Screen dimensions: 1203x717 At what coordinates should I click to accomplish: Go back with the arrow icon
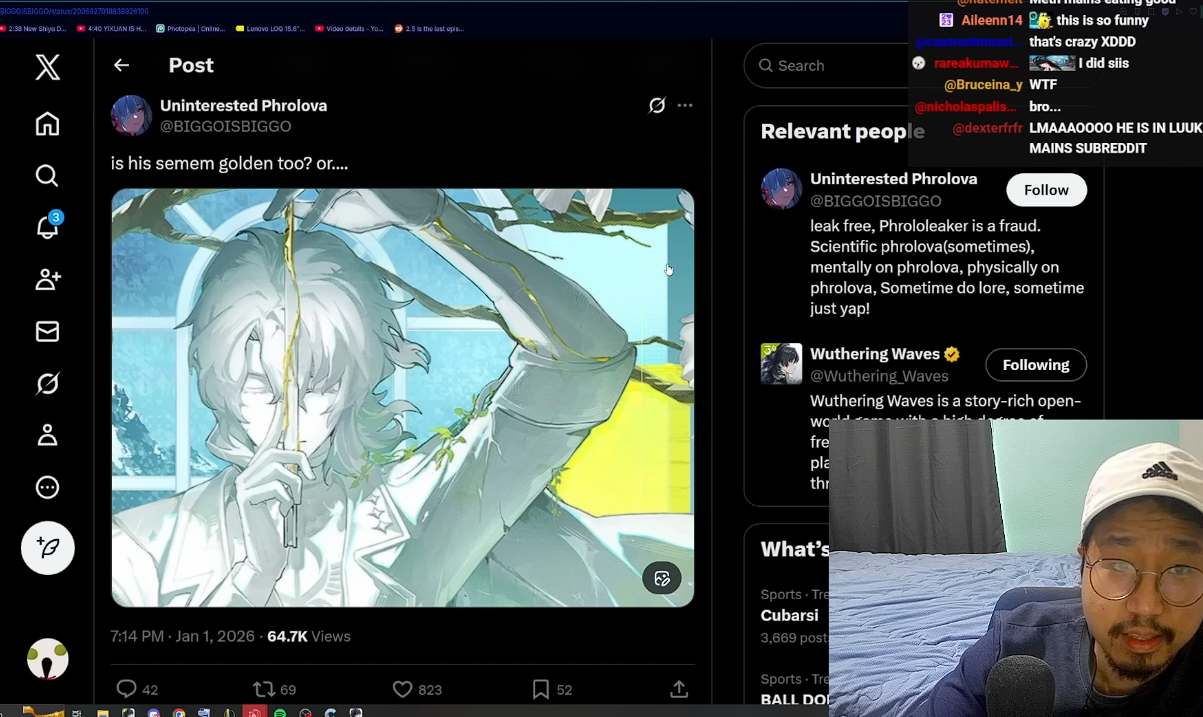(x=122, y=65)
